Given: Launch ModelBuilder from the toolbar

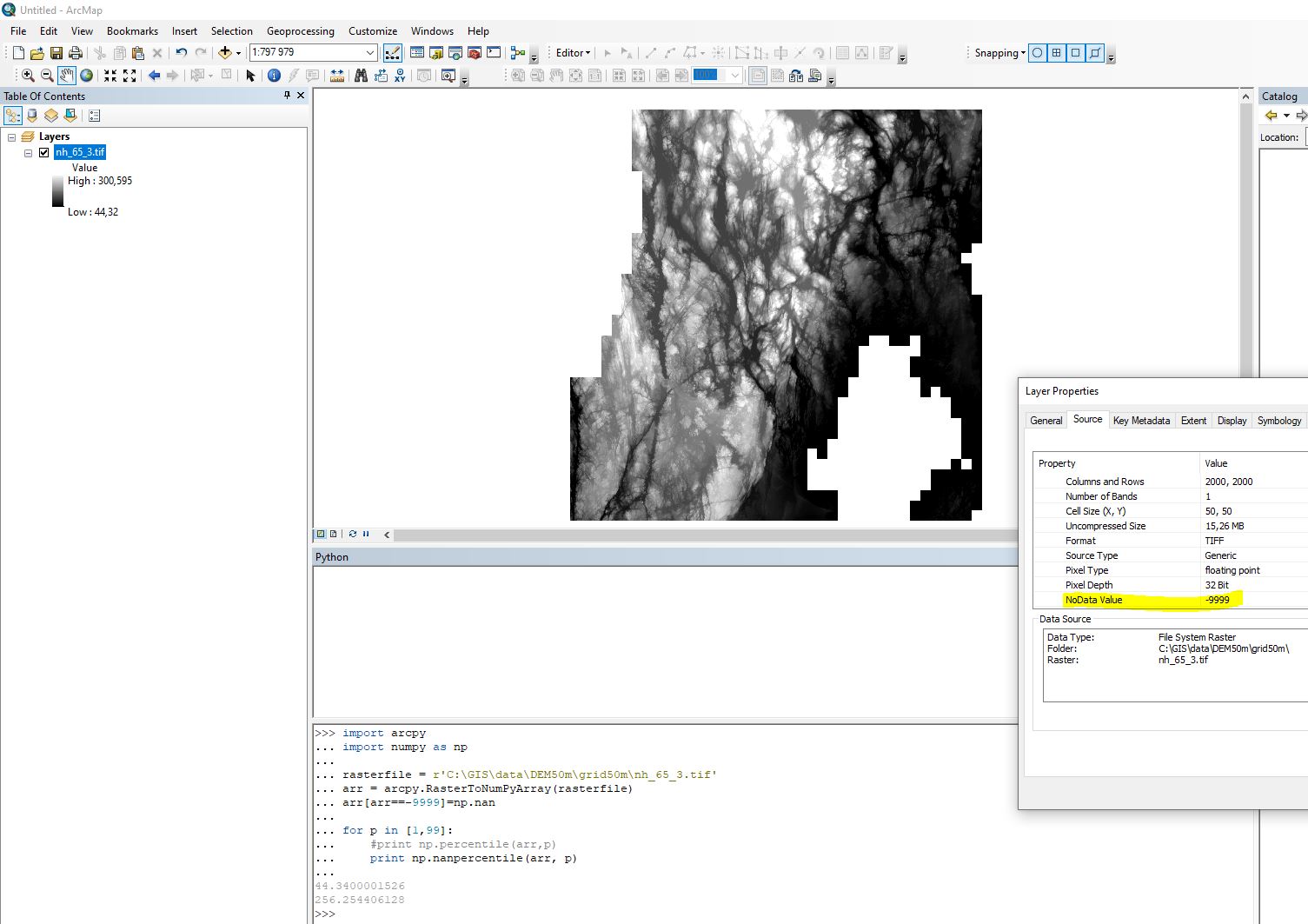Looking at the screenshot, I should point(518,53).
